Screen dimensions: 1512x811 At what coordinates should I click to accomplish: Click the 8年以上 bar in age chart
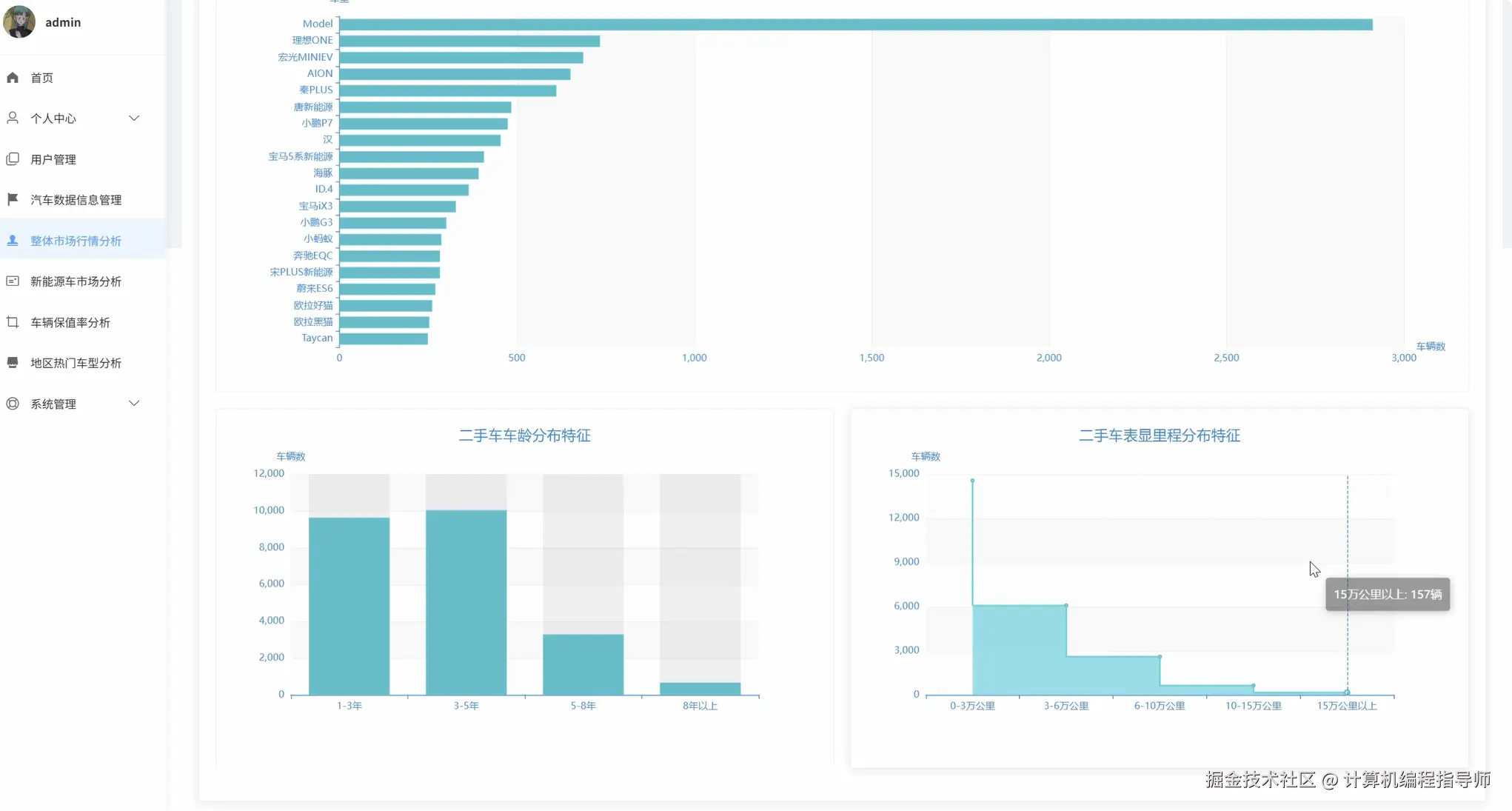coord(700,689)
